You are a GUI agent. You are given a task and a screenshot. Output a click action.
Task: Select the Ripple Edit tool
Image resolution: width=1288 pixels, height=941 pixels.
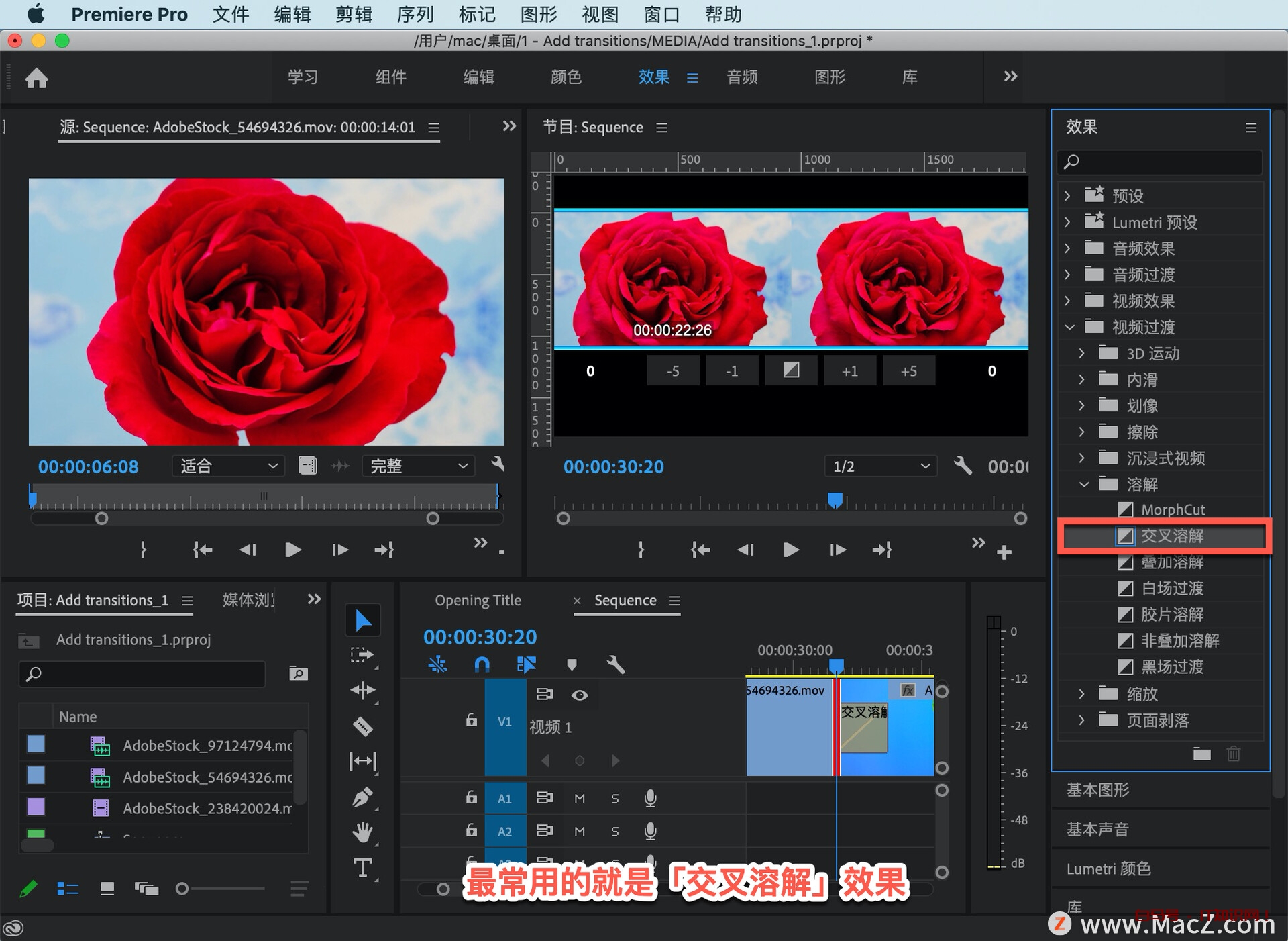(x=362, y=691)
